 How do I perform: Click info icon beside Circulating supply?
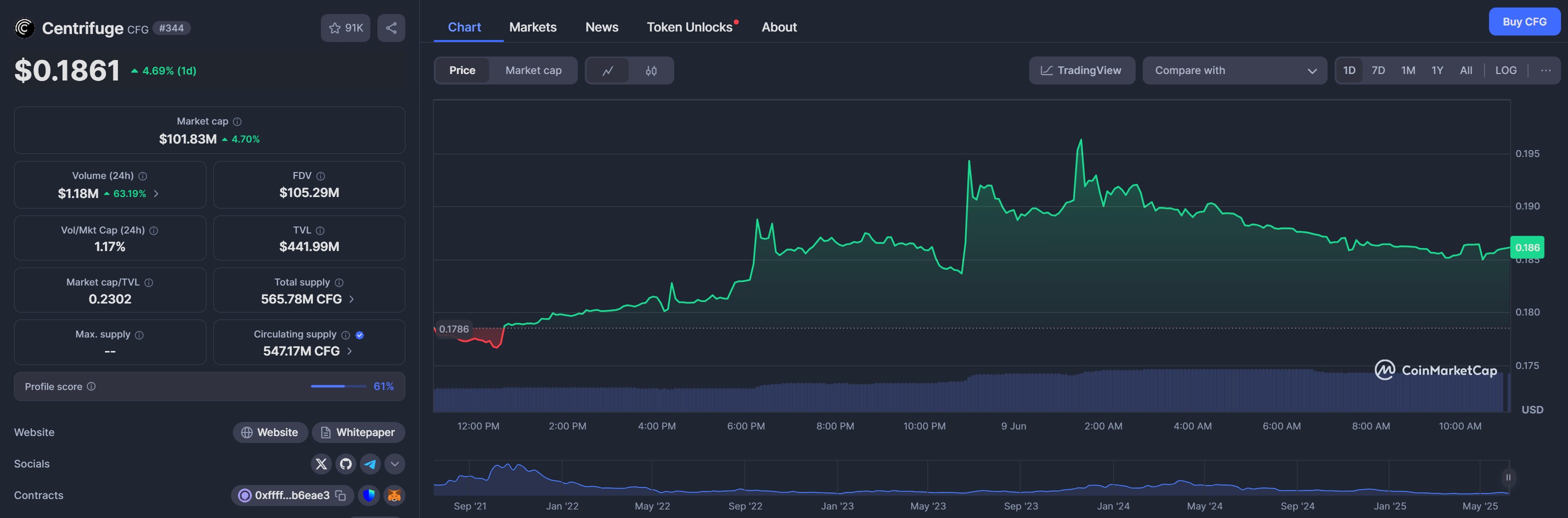(x=346, y=335)
